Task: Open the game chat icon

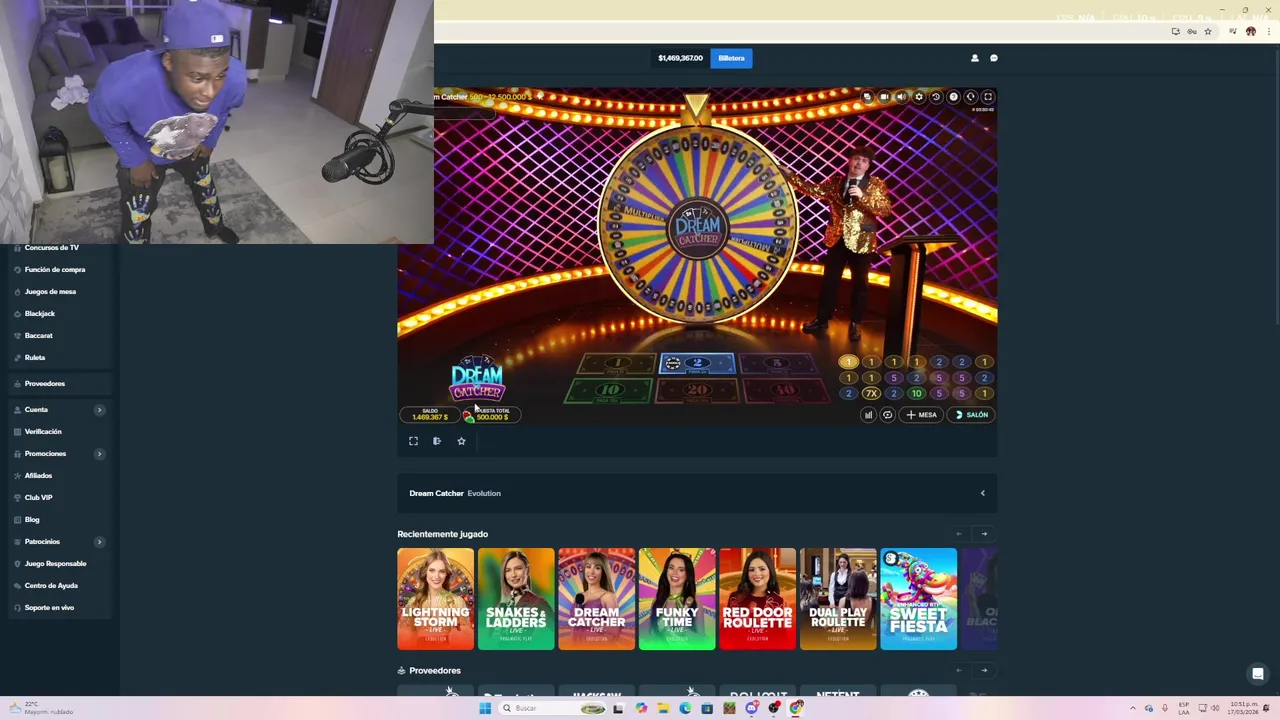Action: pos(867,97)
